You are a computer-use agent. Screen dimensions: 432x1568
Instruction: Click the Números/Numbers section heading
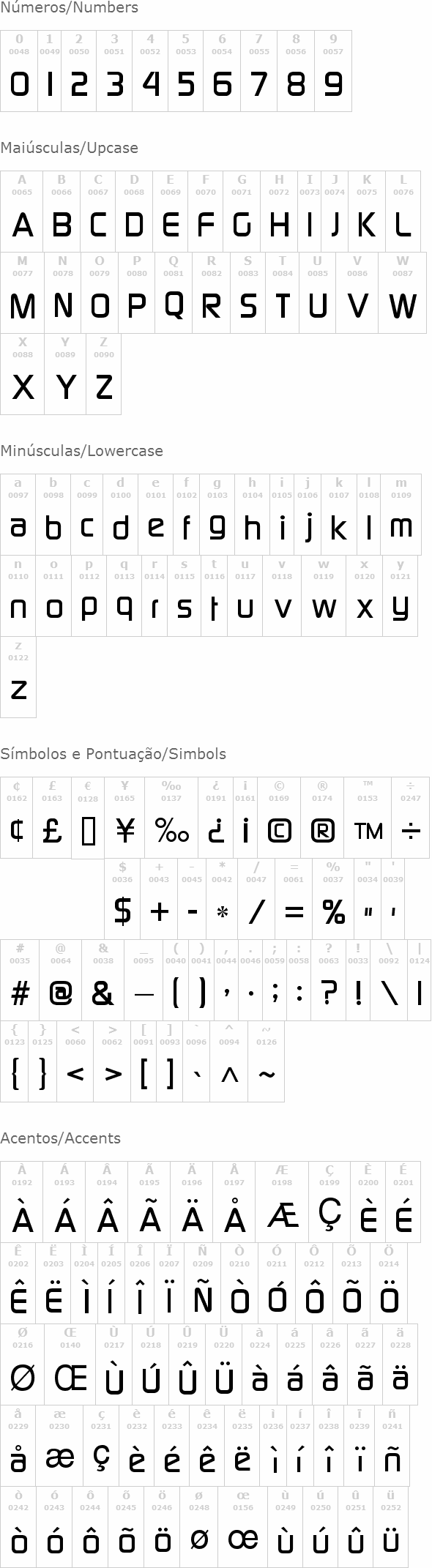(x=69, y=8)
